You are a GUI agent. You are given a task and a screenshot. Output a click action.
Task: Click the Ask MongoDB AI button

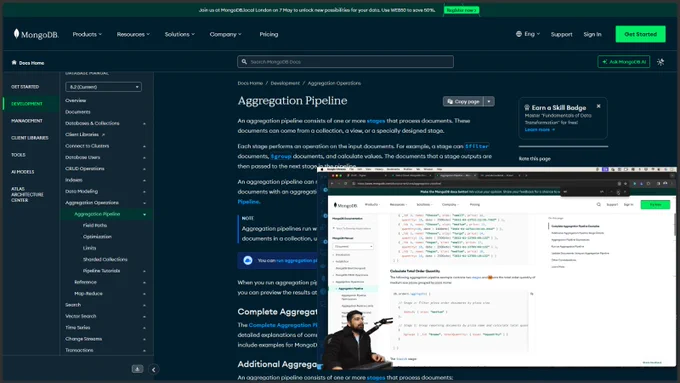pyautogui.click(x=624, y=62)
